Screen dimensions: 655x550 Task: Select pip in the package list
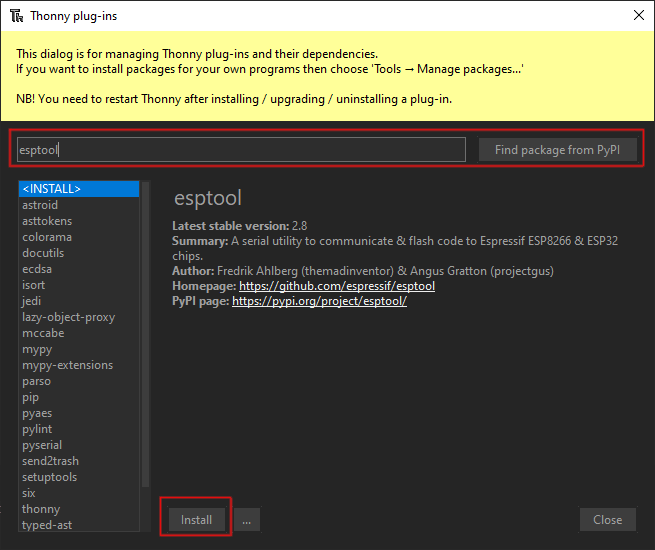[79, 397]
